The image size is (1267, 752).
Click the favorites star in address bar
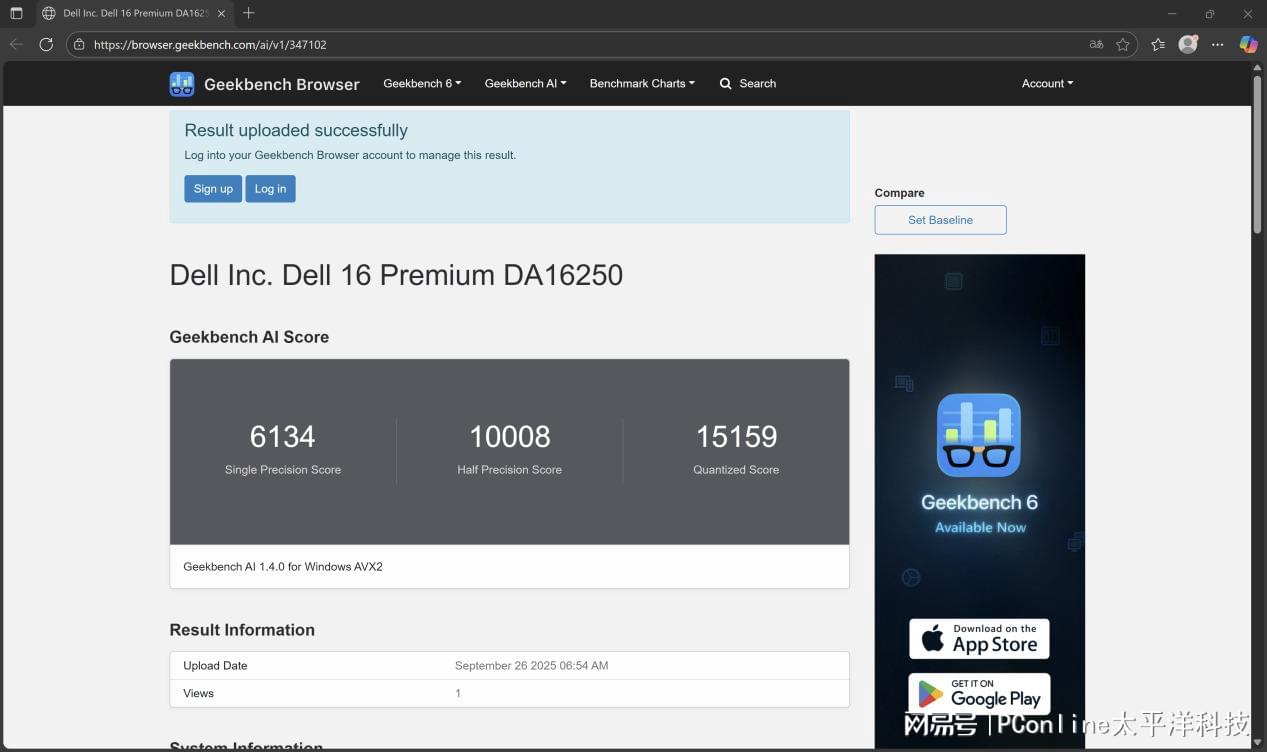[x=1123, y=44]
